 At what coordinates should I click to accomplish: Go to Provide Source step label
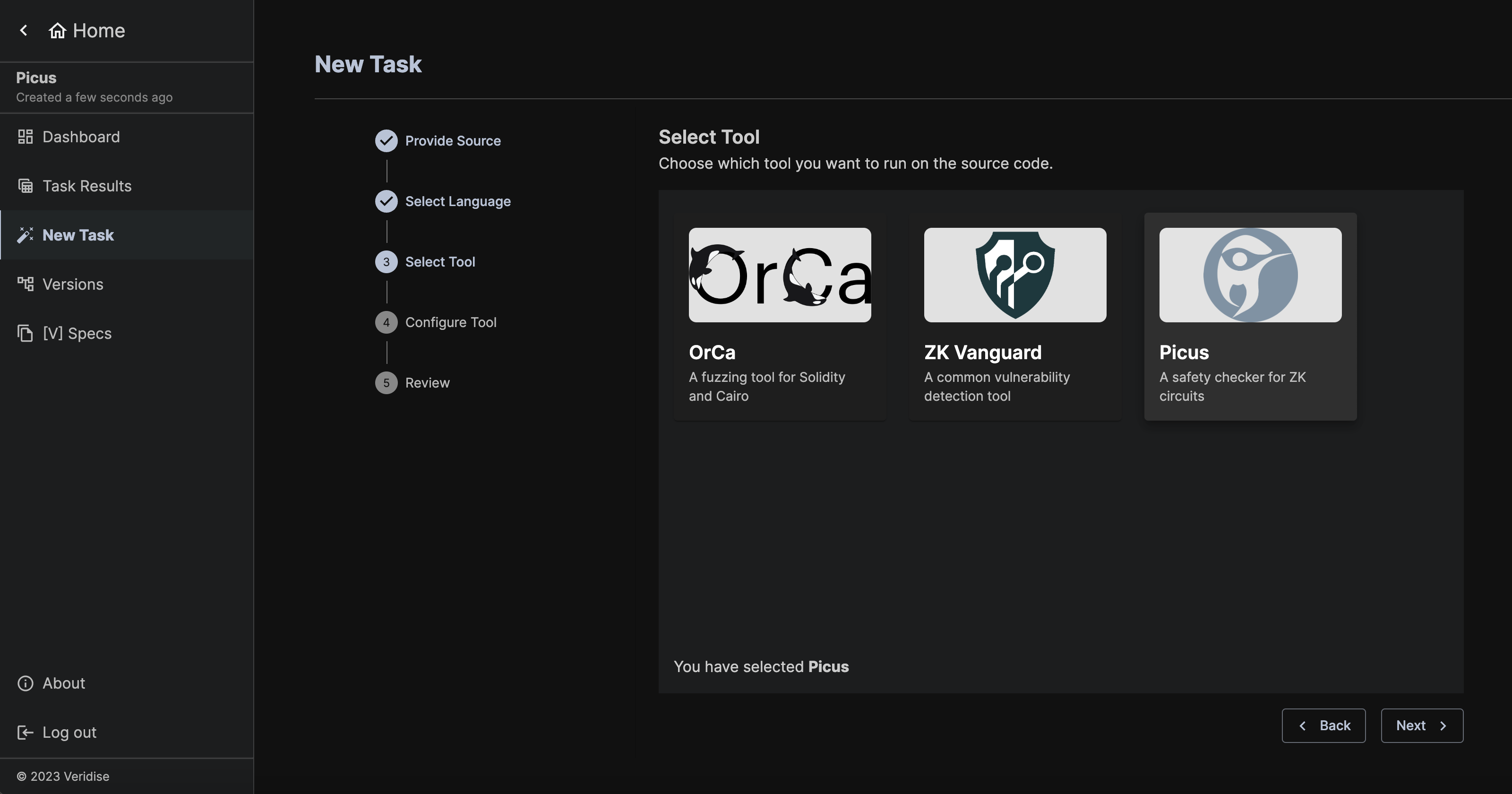coord(453,141)
